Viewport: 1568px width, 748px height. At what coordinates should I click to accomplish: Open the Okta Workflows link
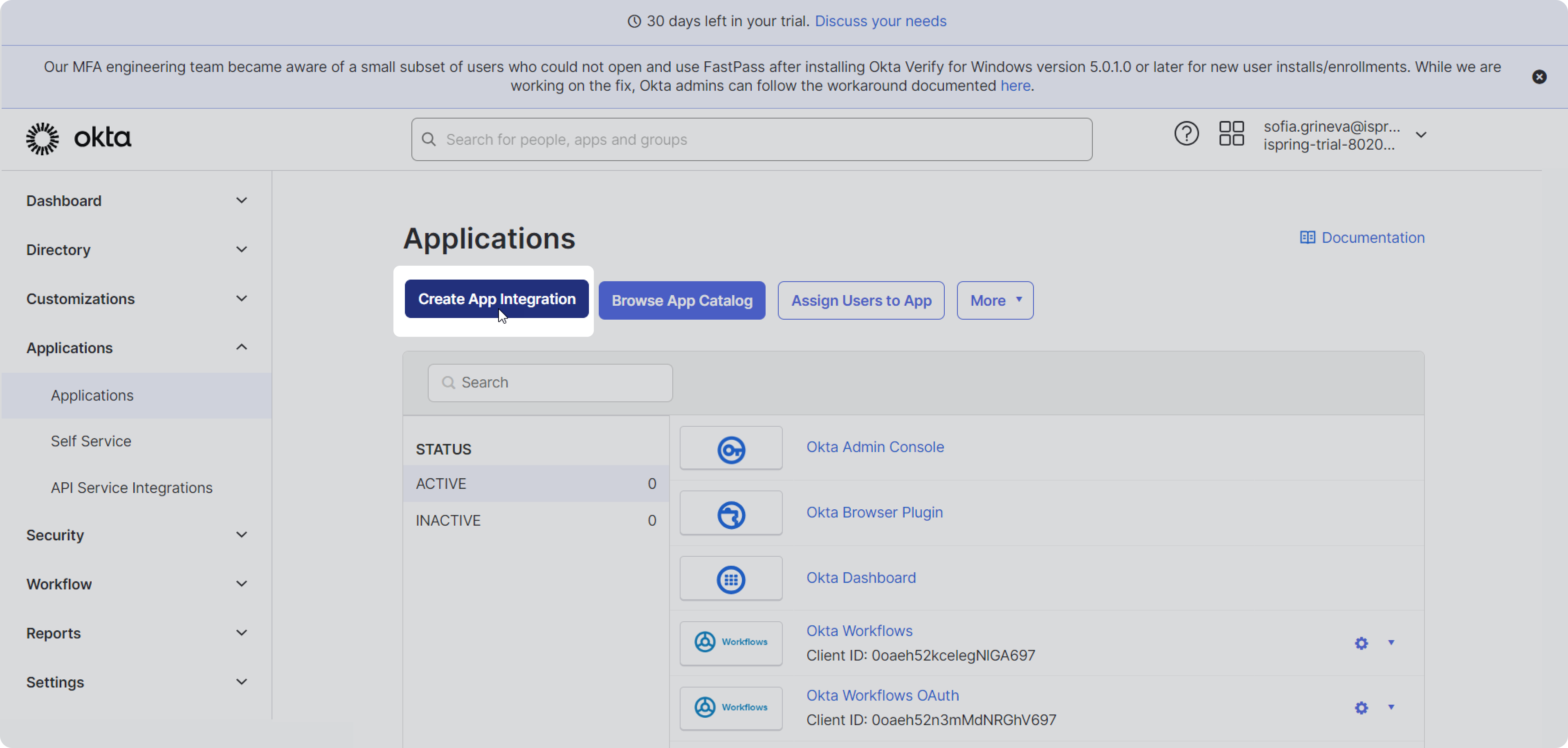[859, 631]
